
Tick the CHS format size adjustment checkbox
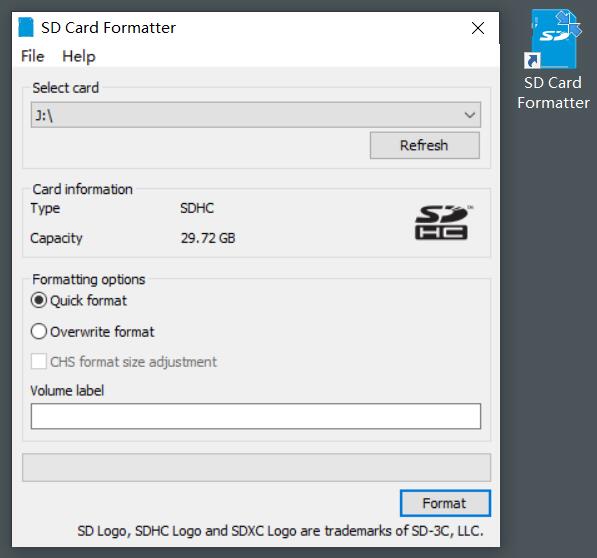[39, 362]
